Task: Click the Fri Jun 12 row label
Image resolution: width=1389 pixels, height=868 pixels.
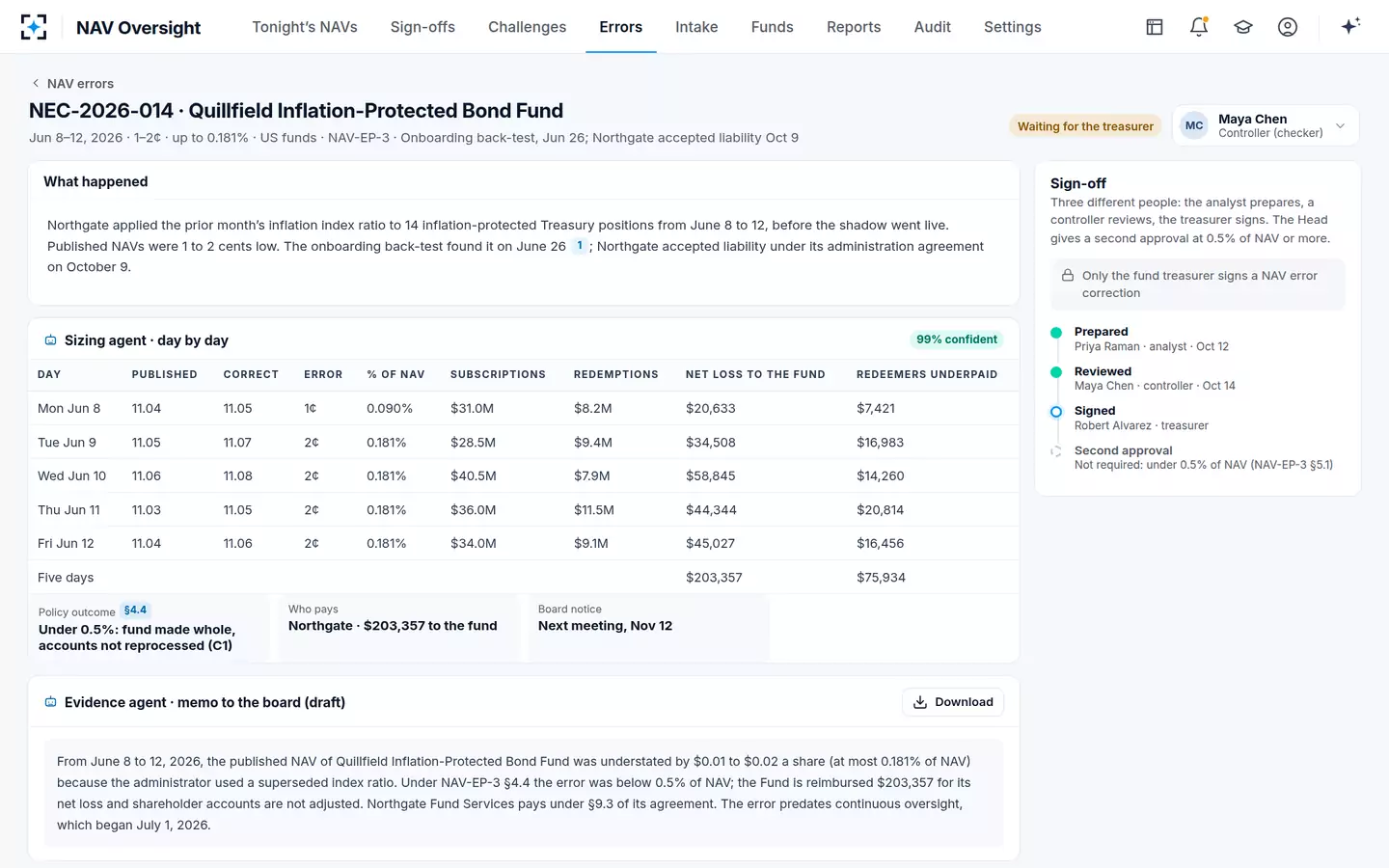Action: tap(66, 543)
